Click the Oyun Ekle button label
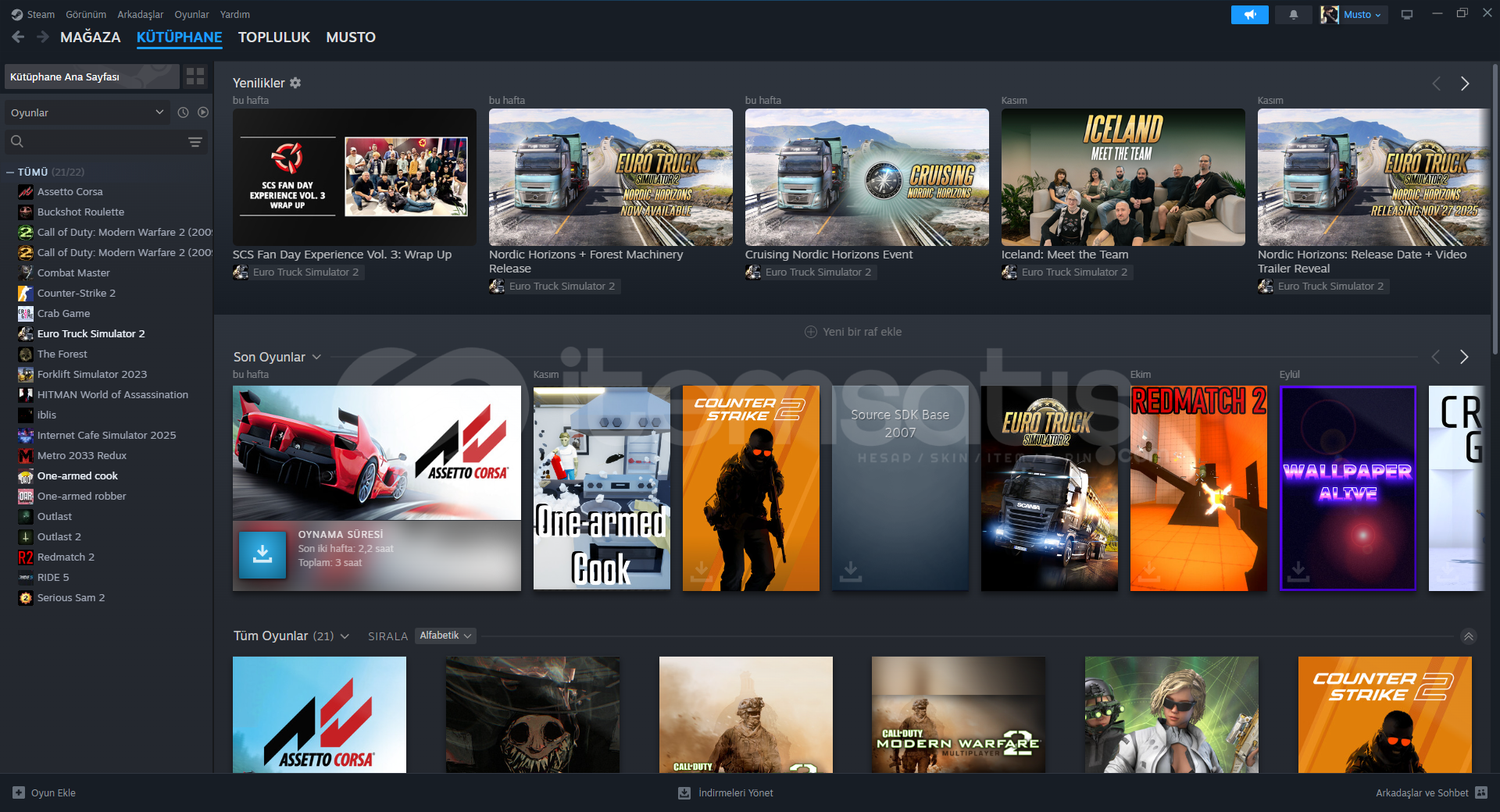The height and width of the screenshot is (812, 1500). coord(53,792)
